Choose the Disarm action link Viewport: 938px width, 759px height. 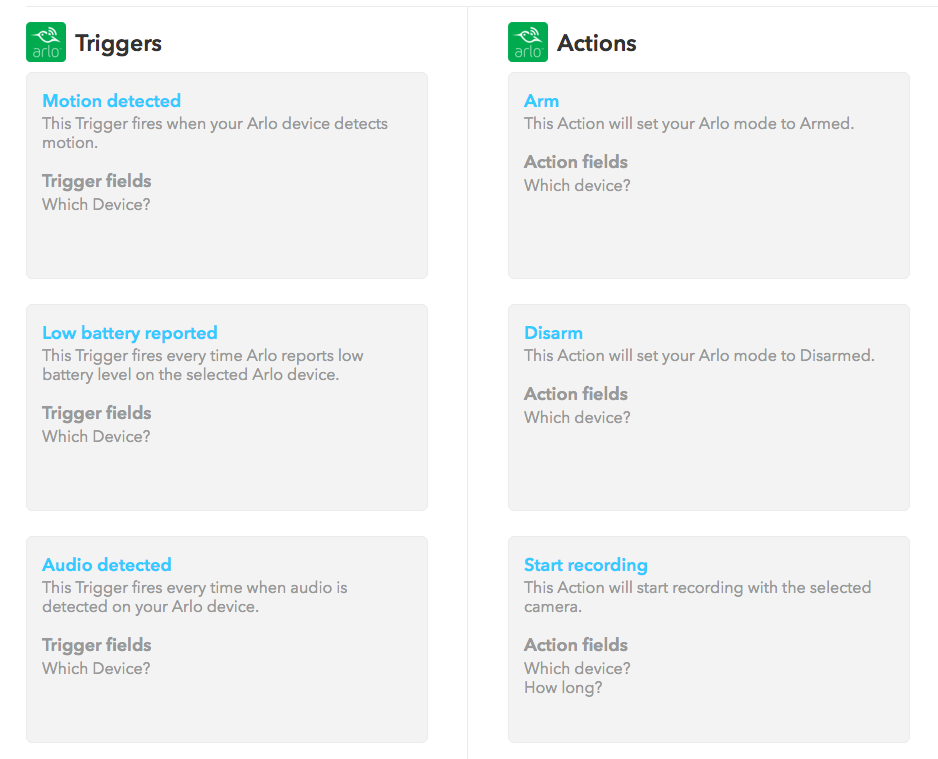click(553, 333)
